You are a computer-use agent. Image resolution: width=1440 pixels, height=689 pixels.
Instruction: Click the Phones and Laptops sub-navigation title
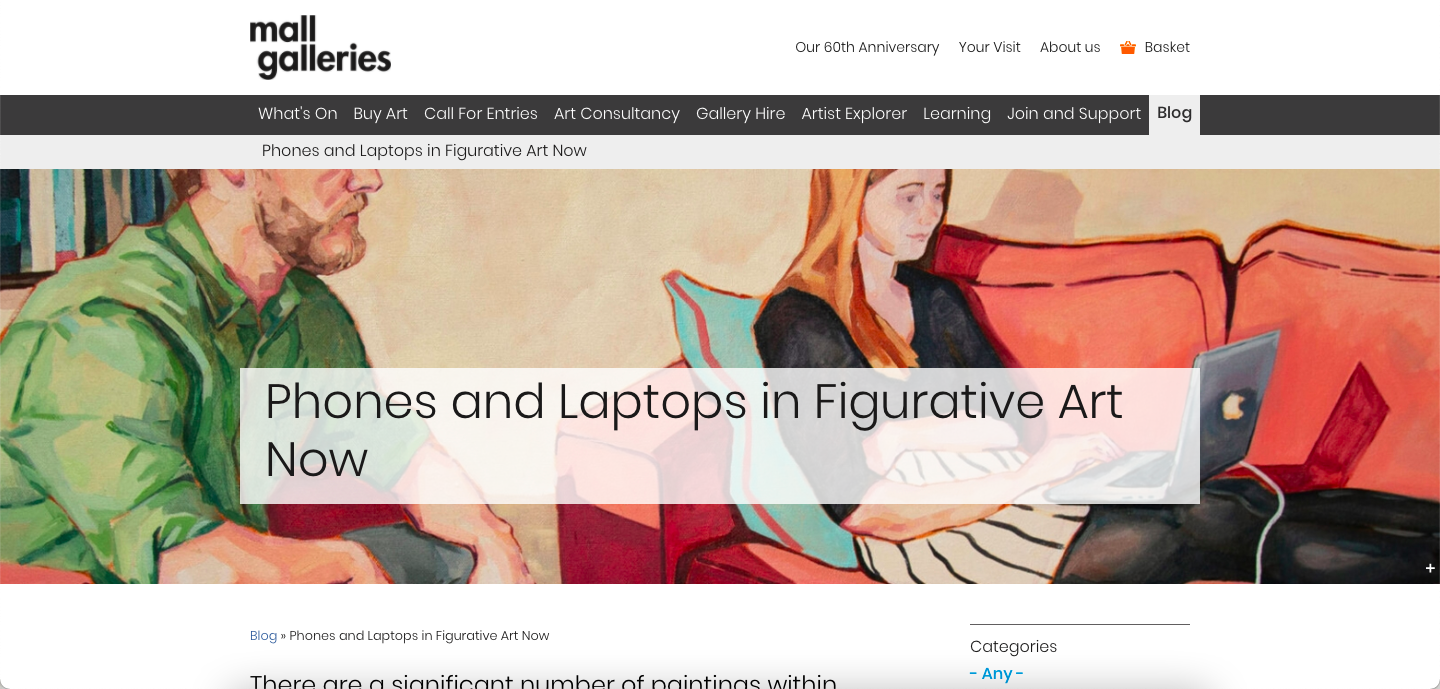424,151
